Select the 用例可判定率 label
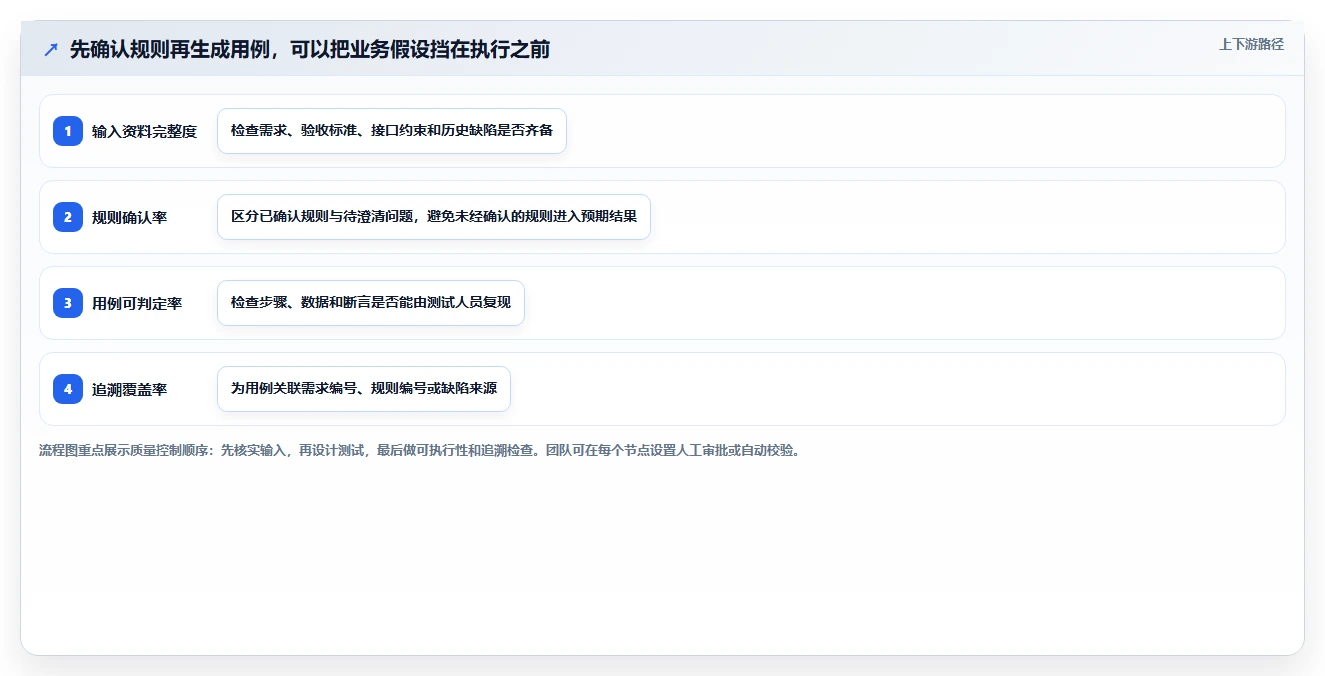Screen dimensions: 1325x676 pyautogui.click(x=137, y=303)
